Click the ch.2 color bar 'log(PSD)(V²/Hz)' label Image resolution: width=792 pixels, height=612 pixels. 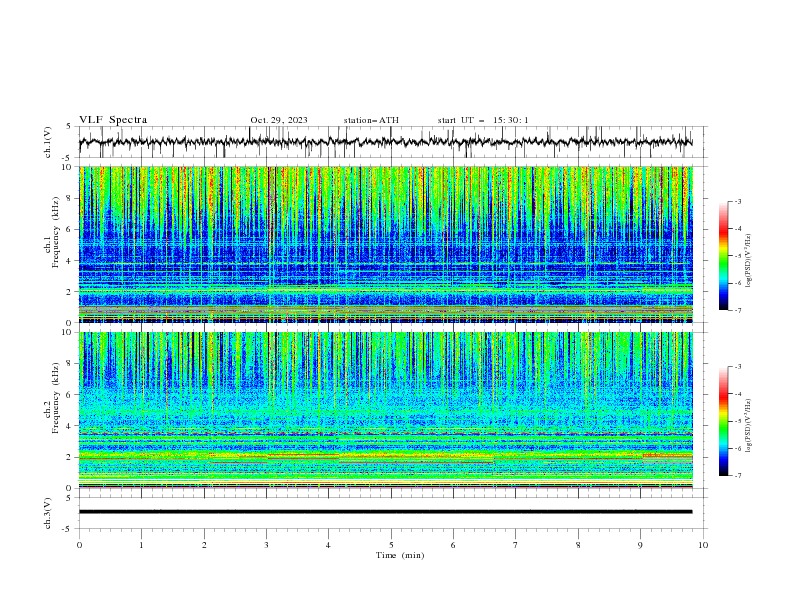[749, 425]
